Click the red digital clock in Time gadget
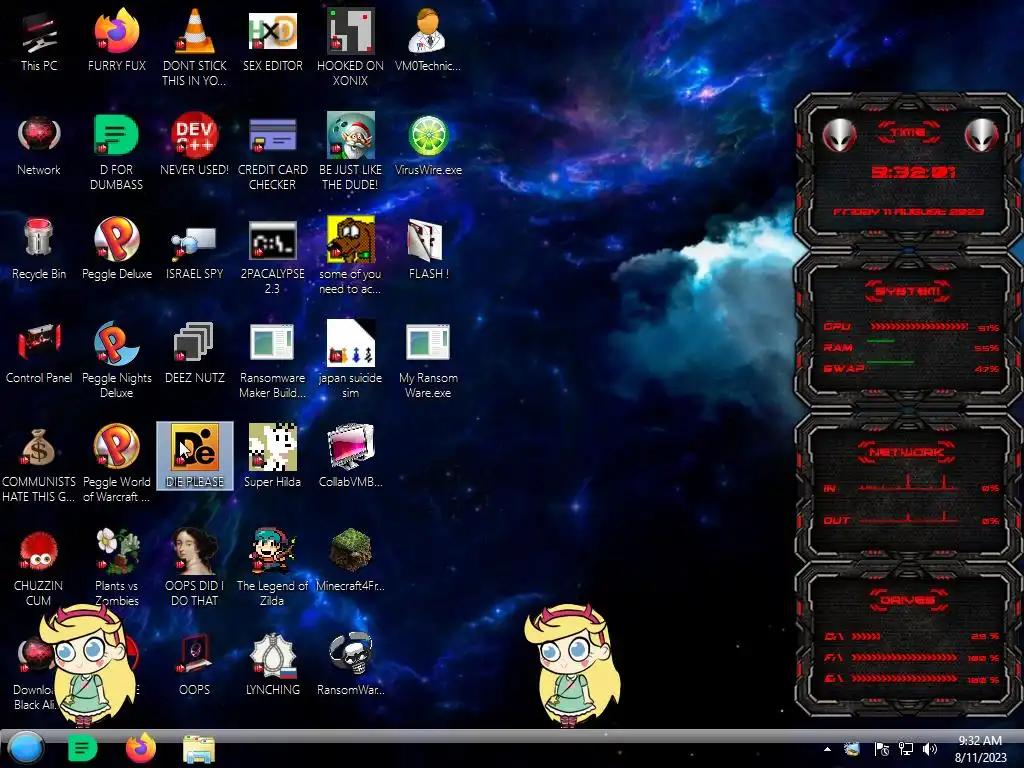 point(913,172)
